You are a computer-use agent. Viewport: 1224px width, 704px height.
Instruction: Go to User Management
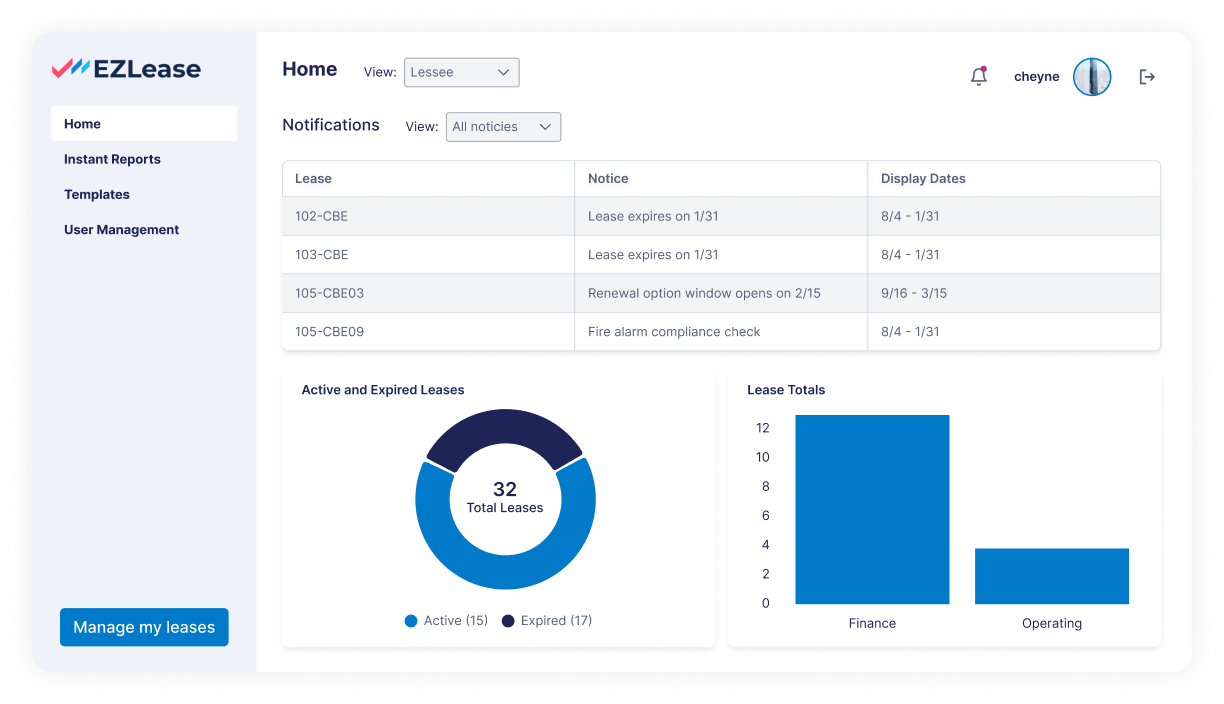(x=121, y=229)
